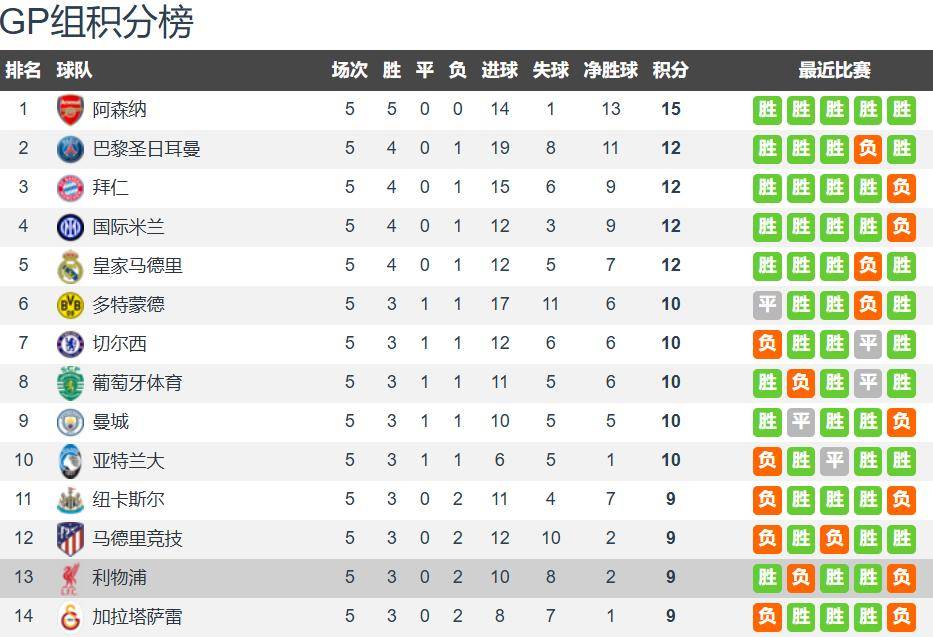Image resolution: width=933 pixels, height=637 pixels.
Task: Click the Chelsea club badge icon
Action: point(70,343)
